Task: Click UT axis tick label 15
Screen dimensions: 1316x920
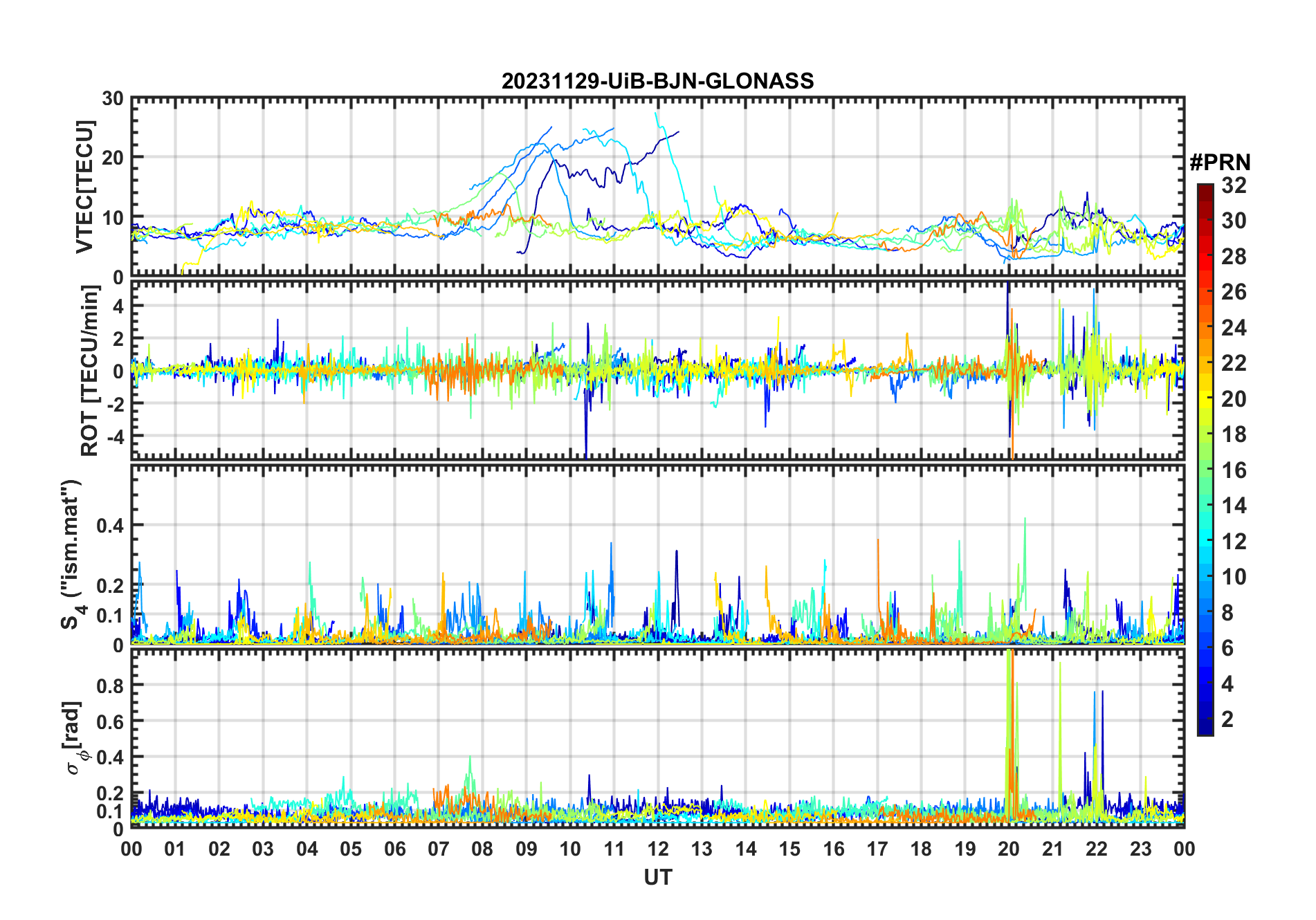Action: 789,849
